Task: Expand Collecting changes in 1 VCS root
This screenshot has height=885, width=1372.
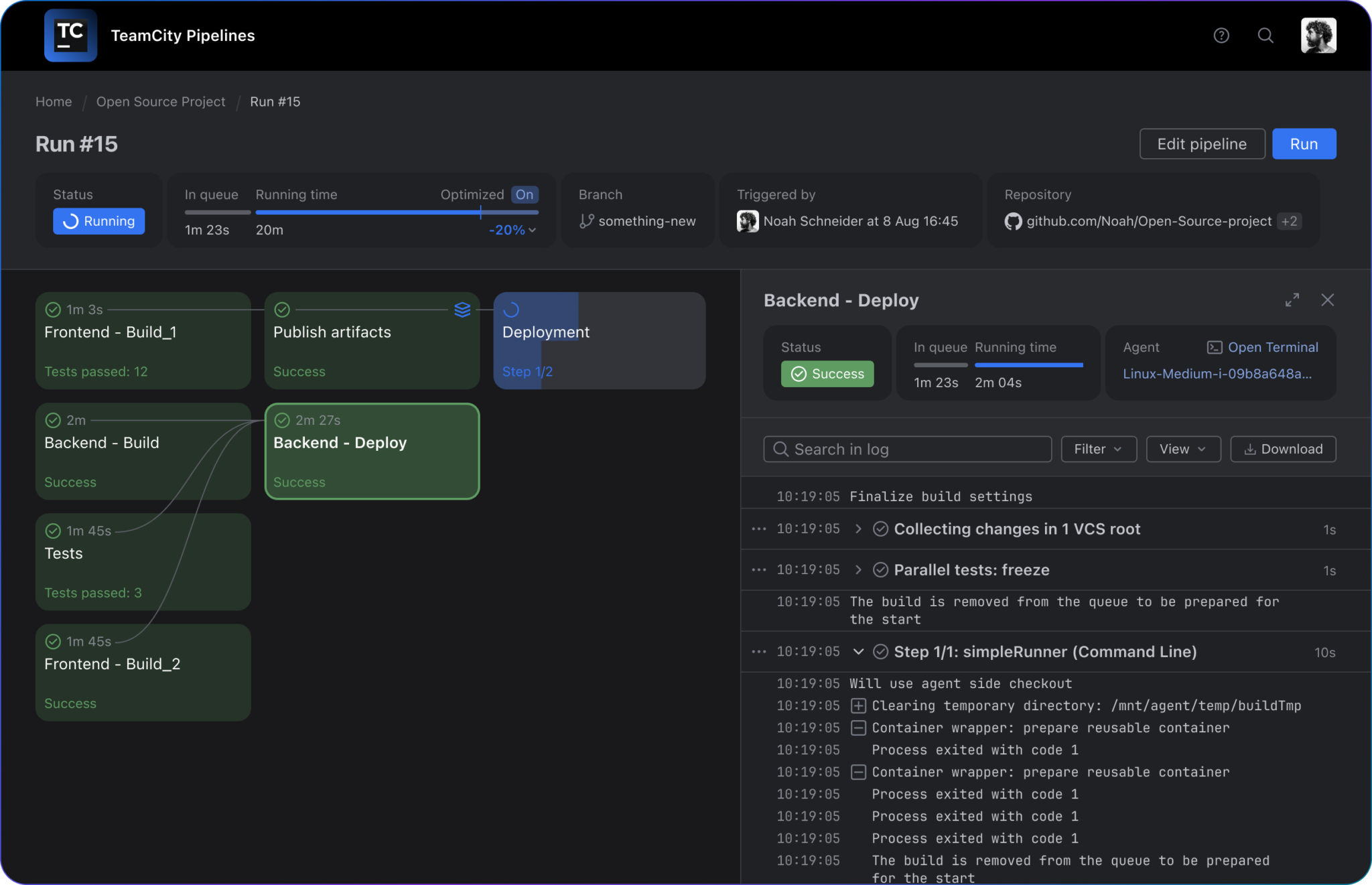Action: (x=858, y=529)
